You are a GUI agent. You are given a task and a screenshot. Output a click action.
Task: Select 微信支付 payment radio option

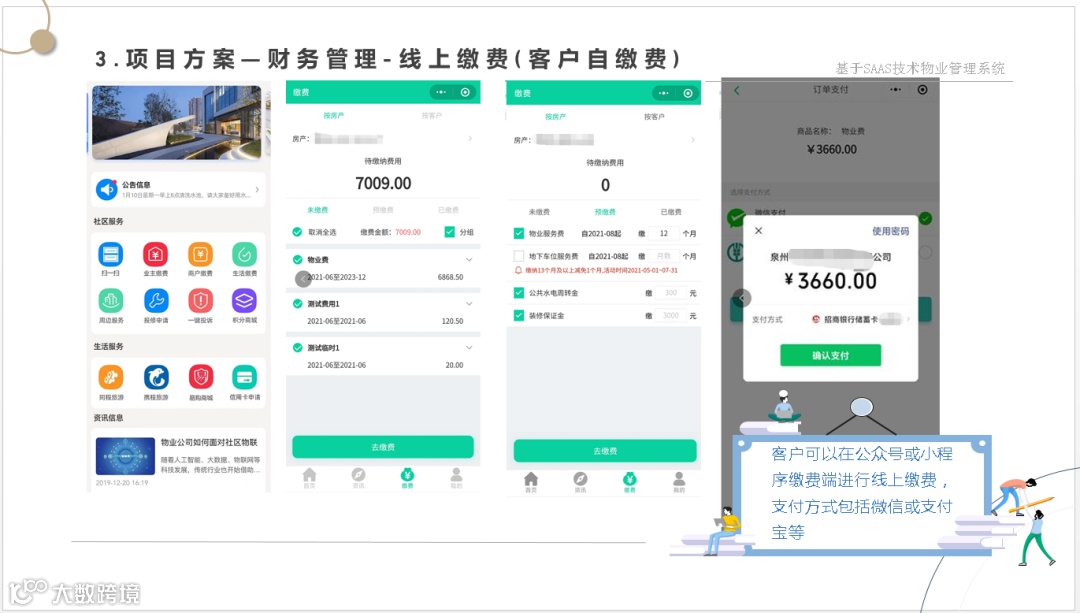(x=925, y=218)
